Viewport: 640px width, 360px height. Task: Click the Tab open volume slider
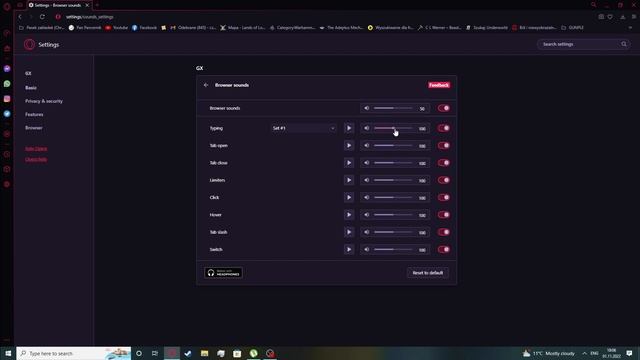point(393,146)
